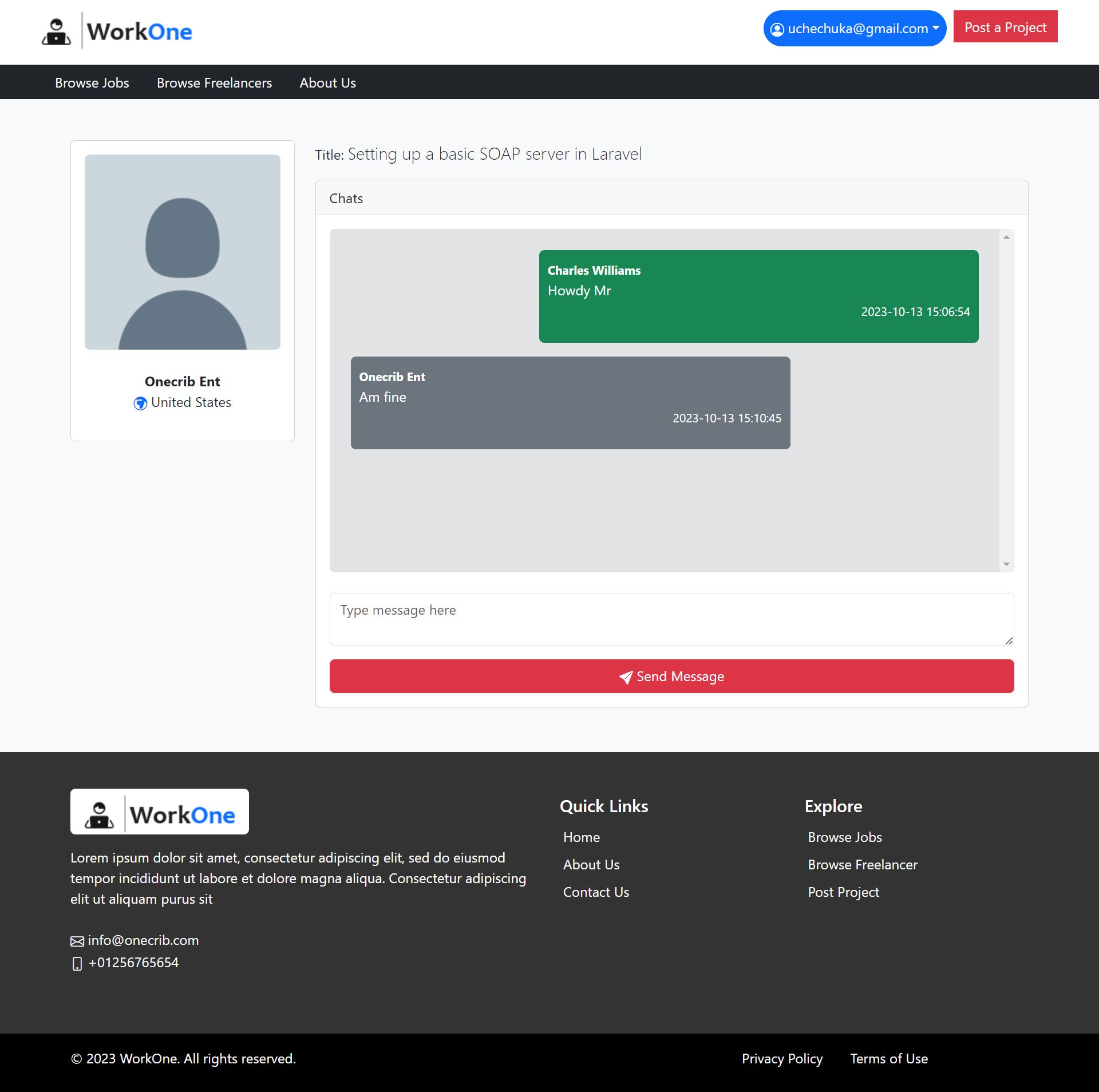Click the Onecrib Ent profile picture
The height and width of the screenshot is (1092, 1099).
(183, 252)
